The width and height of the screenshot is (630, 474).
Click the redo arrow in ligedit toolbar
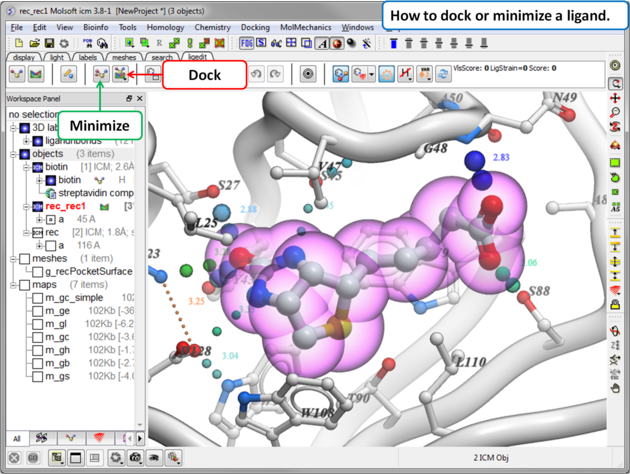click(275, 74)
